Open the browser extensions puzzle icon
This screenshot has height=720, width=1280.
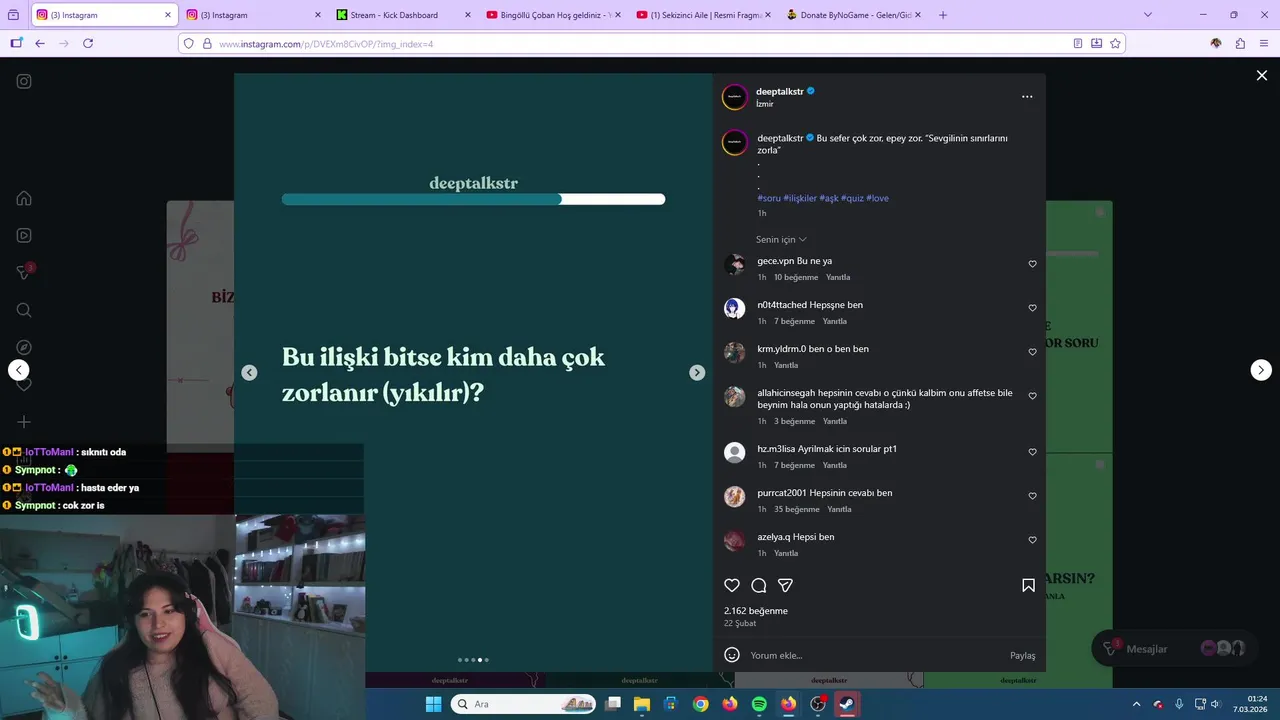pyautogui.click(x=1240, y=43)
